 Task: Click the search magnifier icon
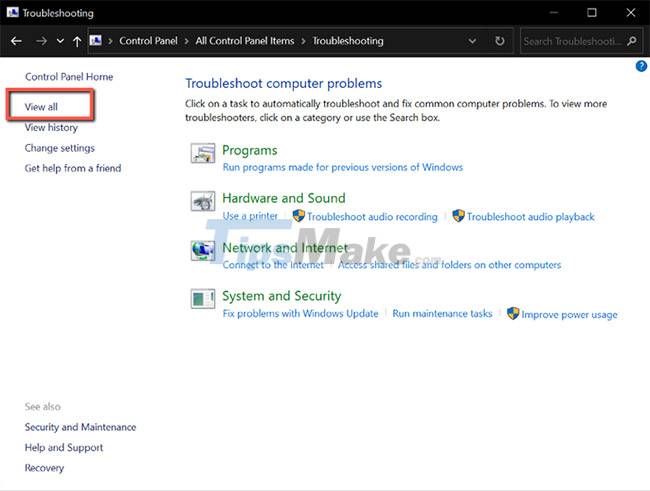632,41
